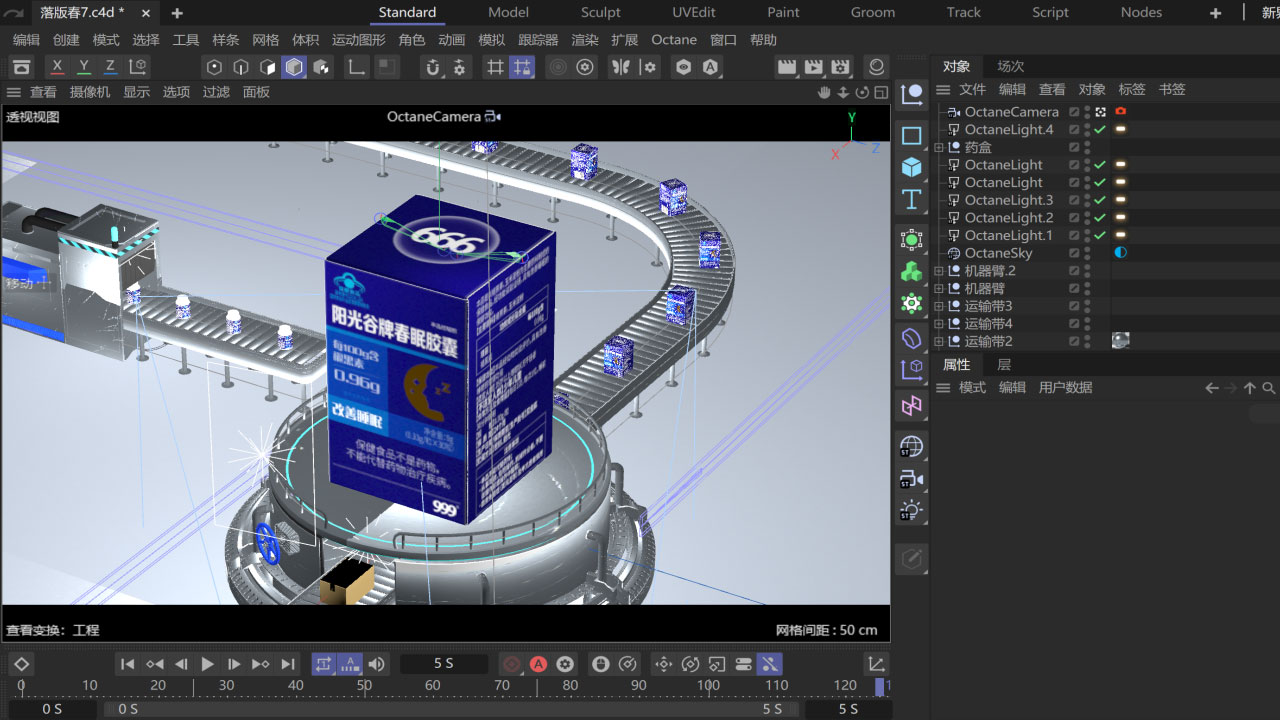The height and width of the screenshot is (720, 1280).
Task: Toggle the X axis lock
Action: point(57,67)
